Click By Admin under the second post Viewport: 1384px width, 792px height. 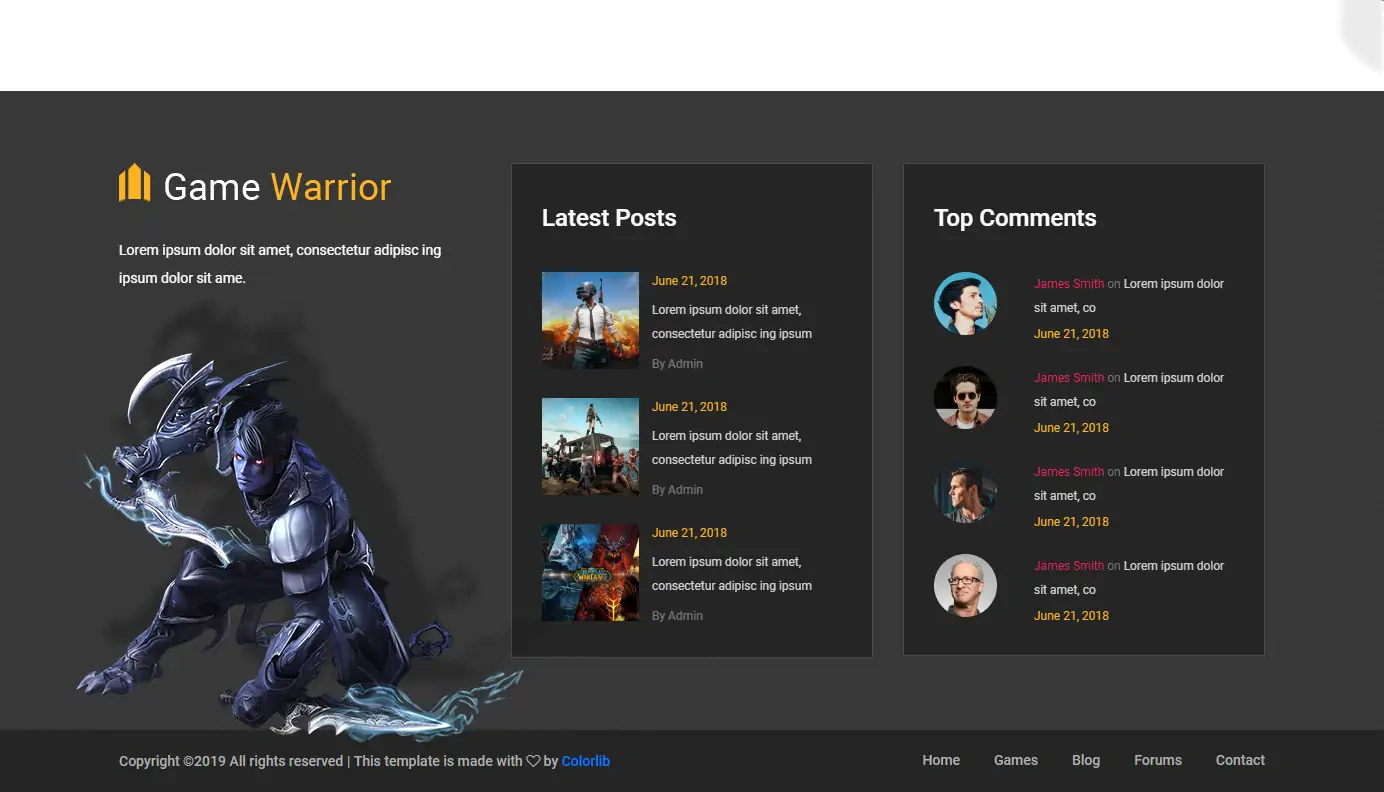coord(677,490)
